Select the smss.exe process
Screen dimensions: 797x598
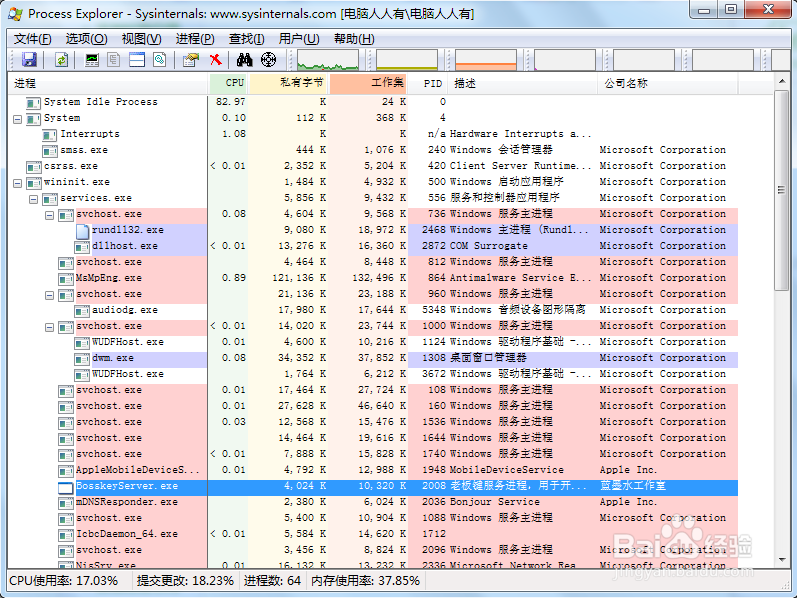point(373,150)
